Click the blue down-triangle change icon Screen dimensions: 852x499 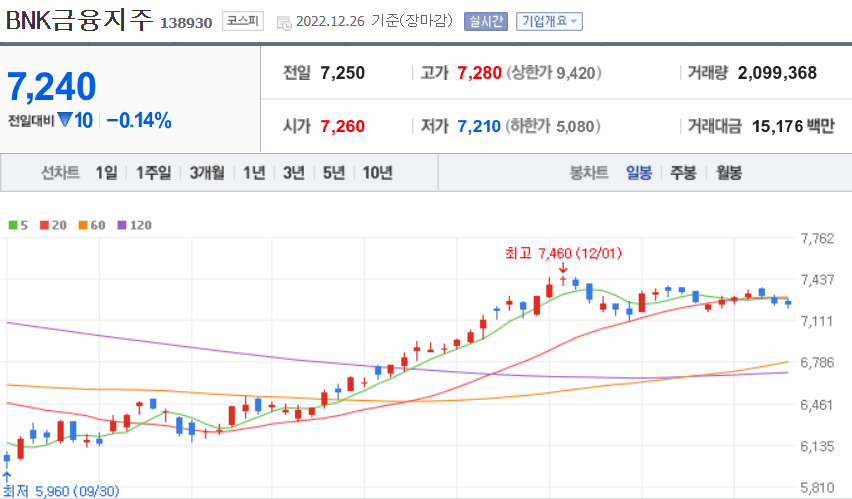pyautogui.click(x=65, y=119)
